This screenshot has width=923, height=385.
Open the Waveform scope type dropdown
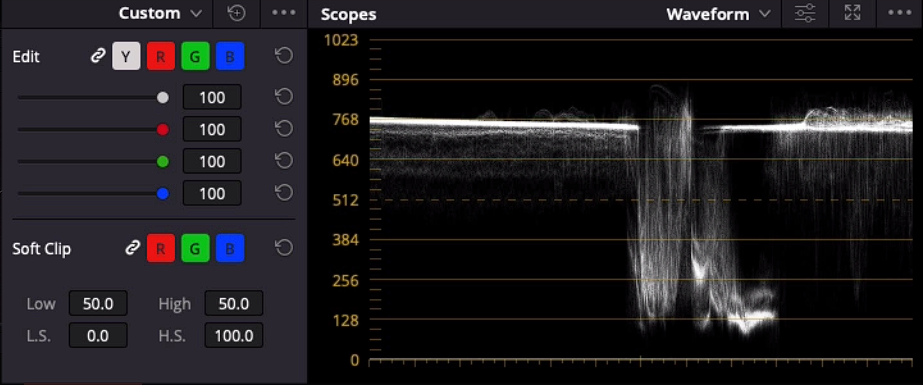pyautogui.click(x=718, y=14)
